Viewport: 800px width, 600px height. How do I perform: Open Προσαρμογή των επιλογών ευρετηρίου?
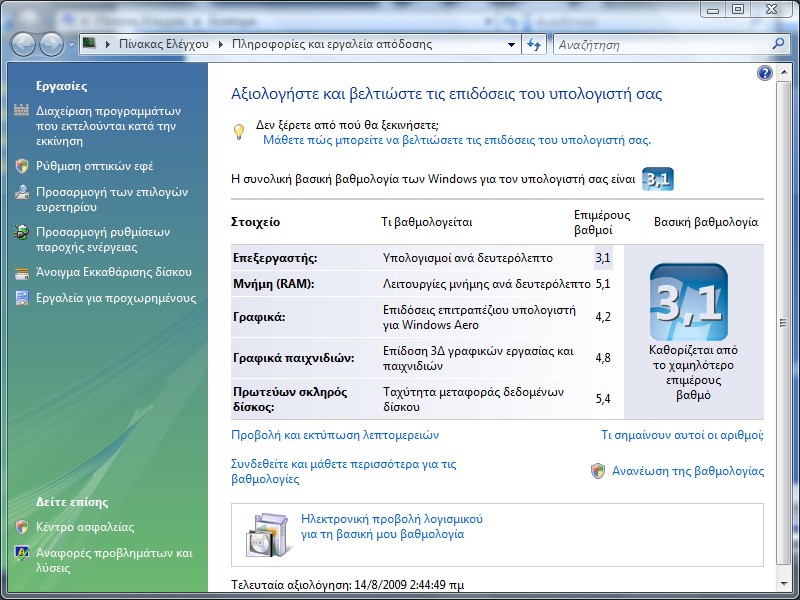(x=112, y=199)
